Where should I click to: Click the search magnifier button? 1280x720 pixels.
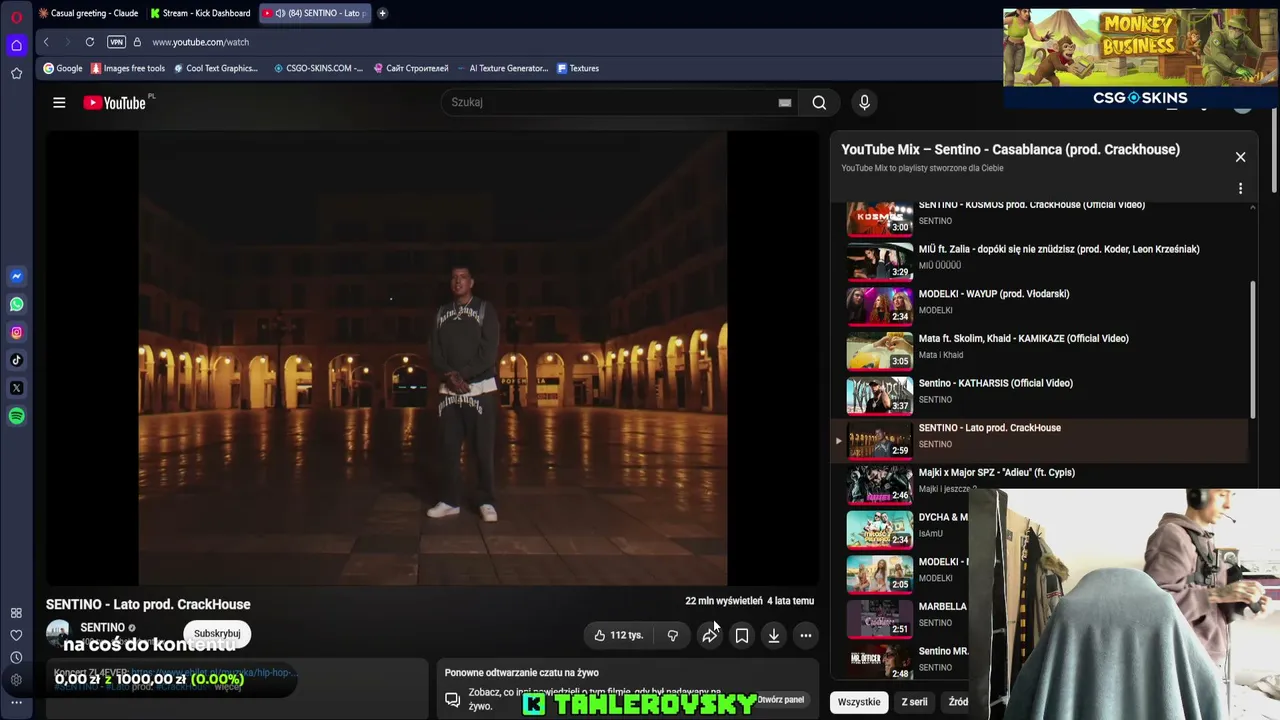click(819, 102)
